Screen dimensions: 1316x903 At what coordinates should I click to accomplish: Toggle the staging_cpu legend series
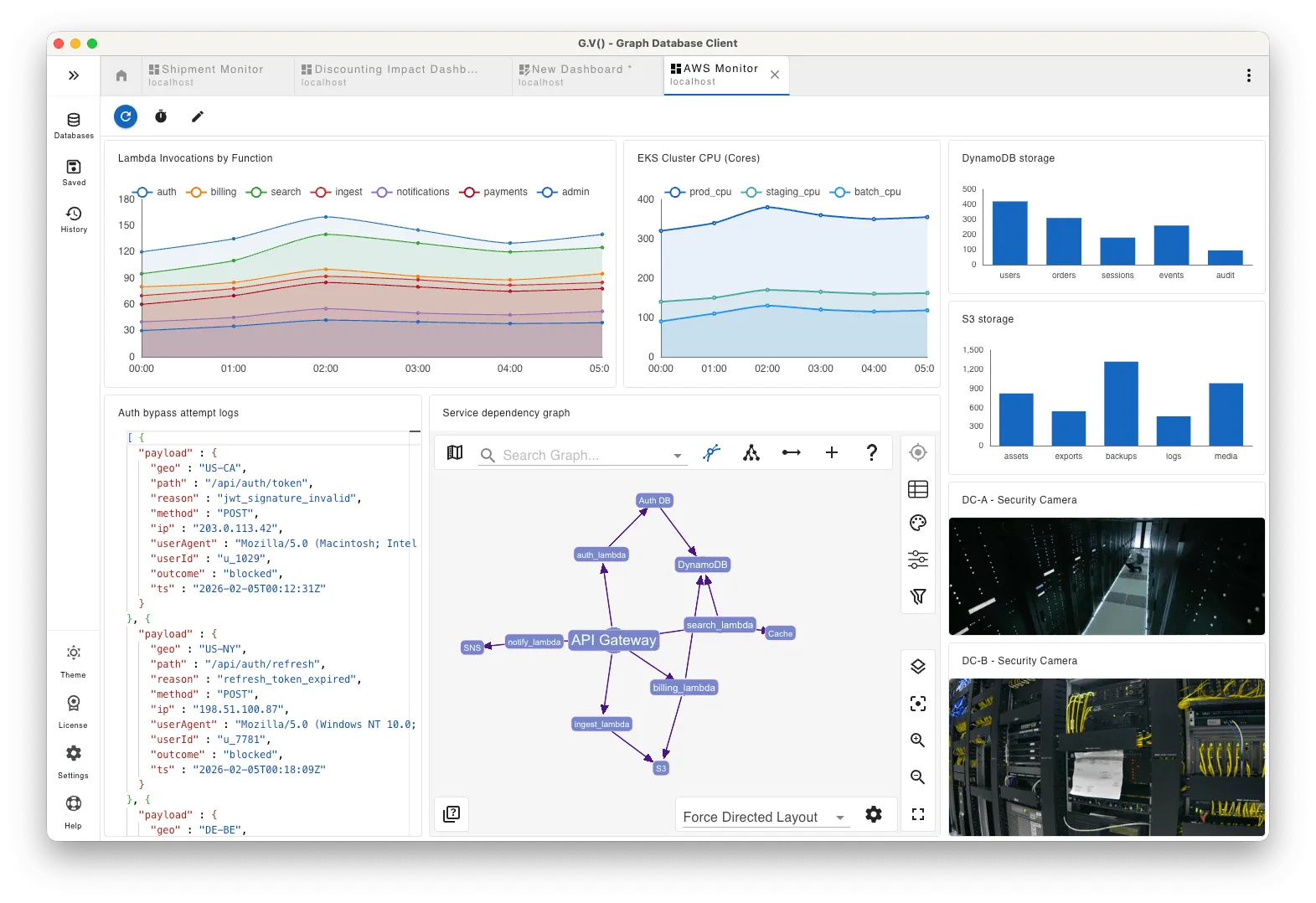click(781, 192)
